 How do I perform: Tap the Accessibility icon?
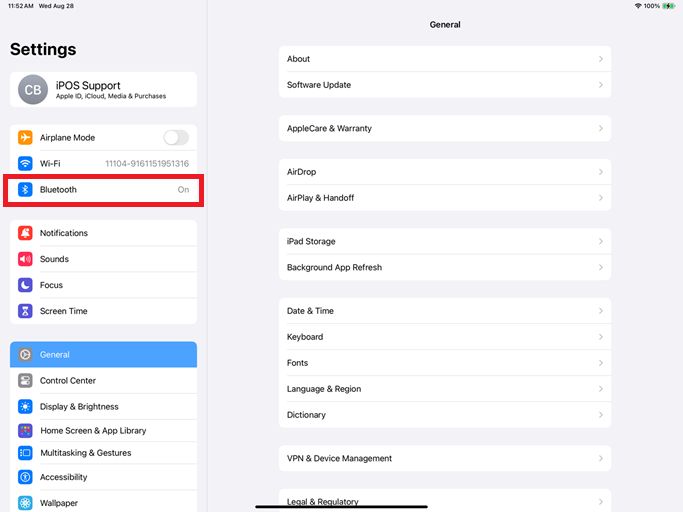click(25, 477)
